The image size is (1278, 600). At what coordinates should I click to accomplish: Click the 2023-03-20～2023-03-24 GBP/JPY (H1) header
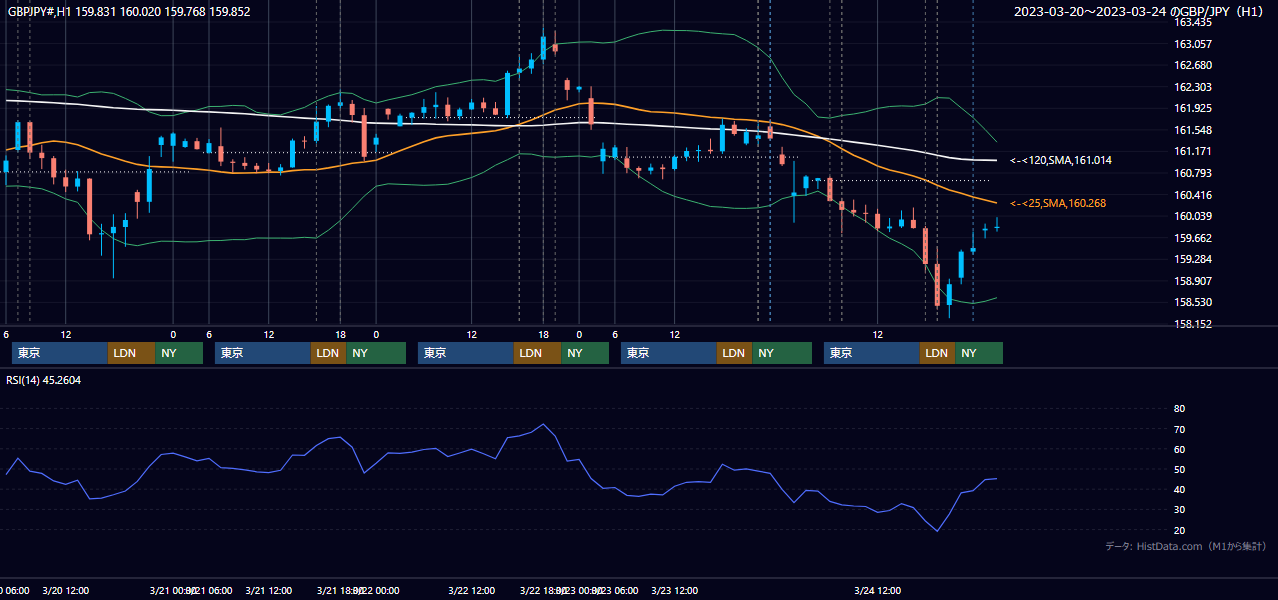click(x=1138, y=12)
